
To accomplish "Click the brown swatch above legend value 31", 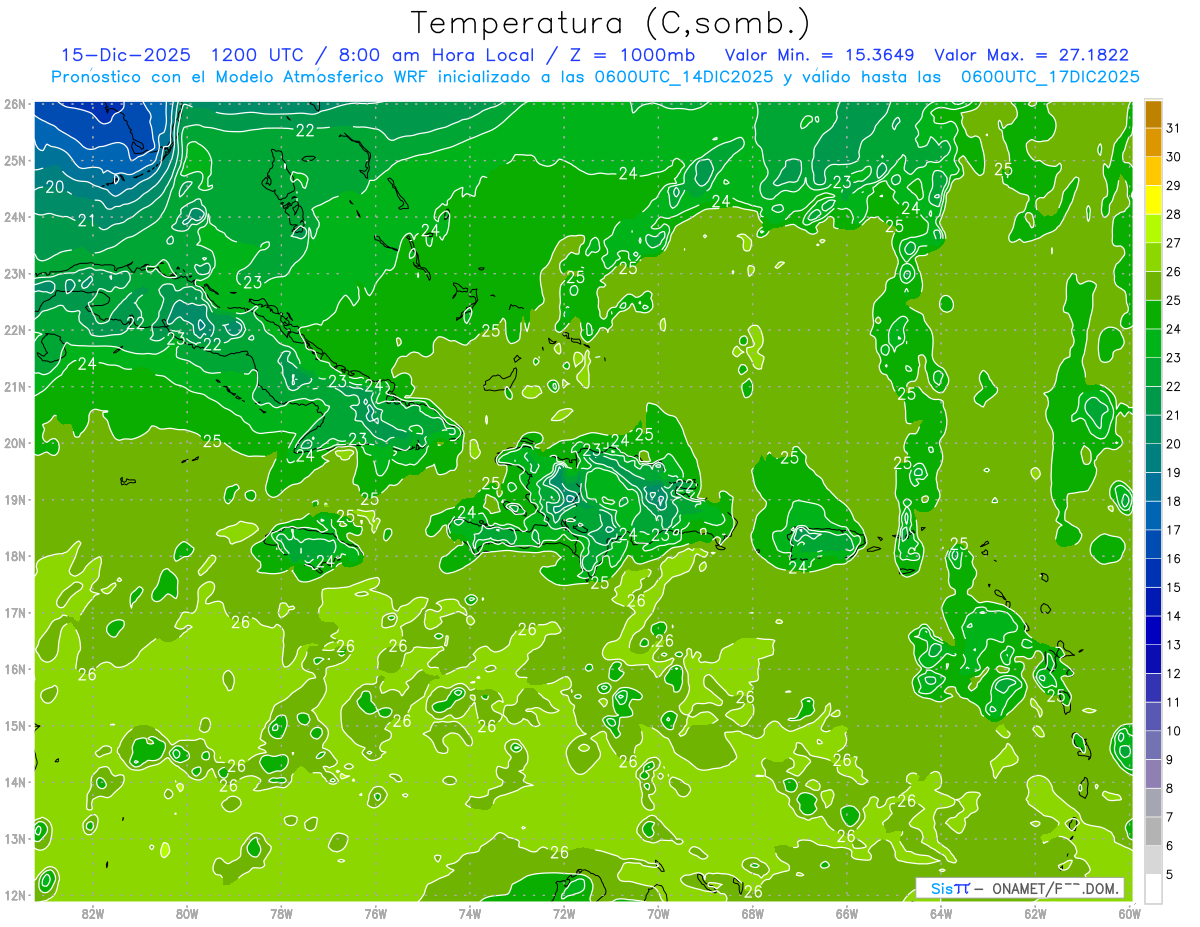I will [1153, 114].
